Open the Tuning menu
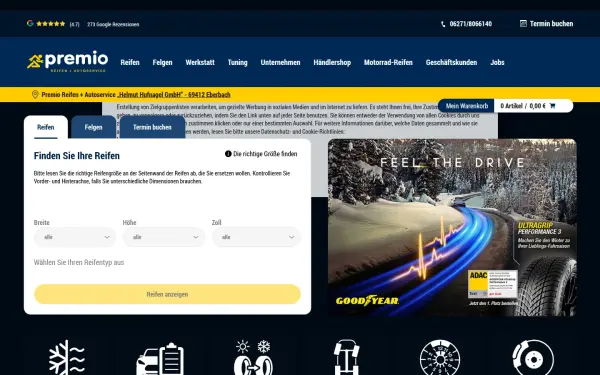Image resolution: width=600 pixels, height=375 pixels. pyautogui.click(x=237, y=62)
